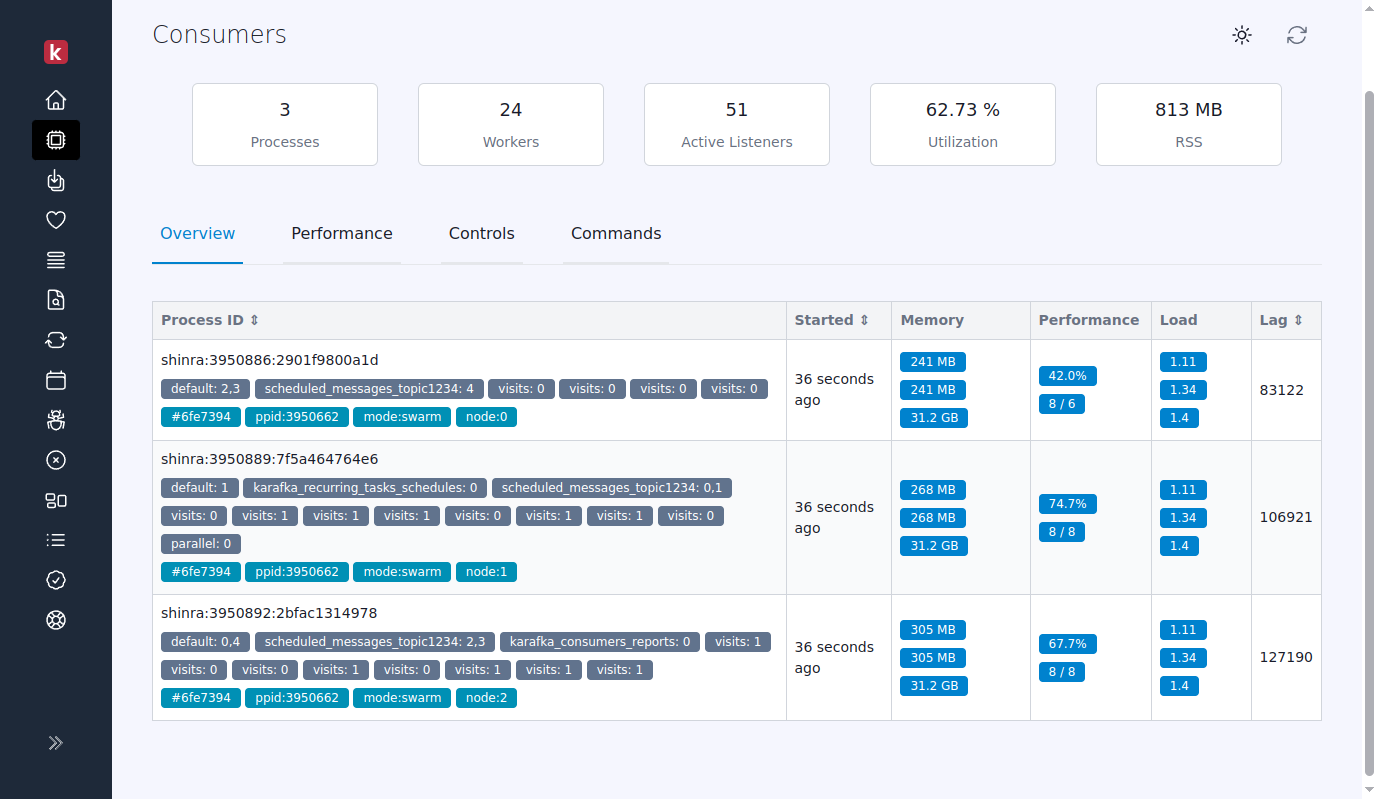Open the Errors page via the bug icon
The image size is (1377, 799).
tap(56, 420)
